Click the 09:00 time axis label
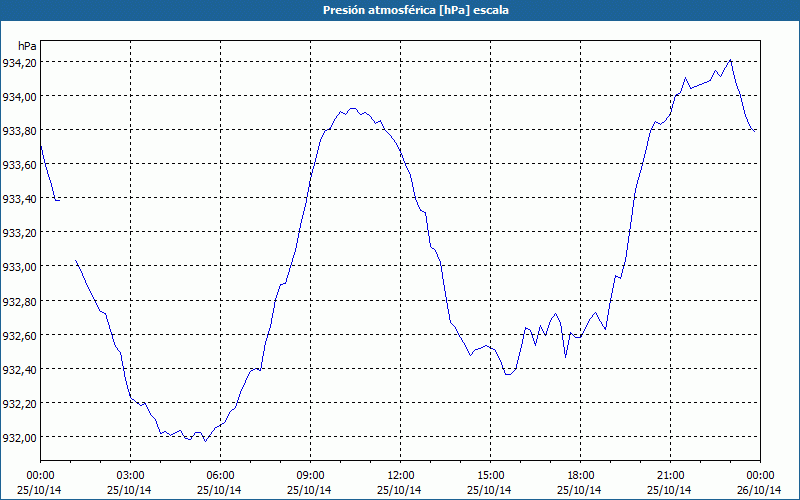Viewport: 800px width, 500px height. (x=311, y=476)
